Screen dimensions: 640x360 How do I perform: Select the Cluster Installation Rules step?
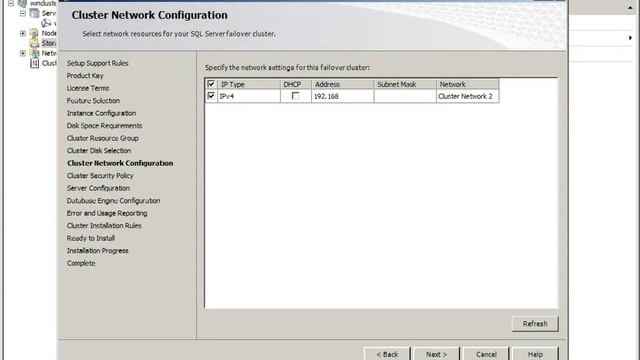(x=104, y=226)
